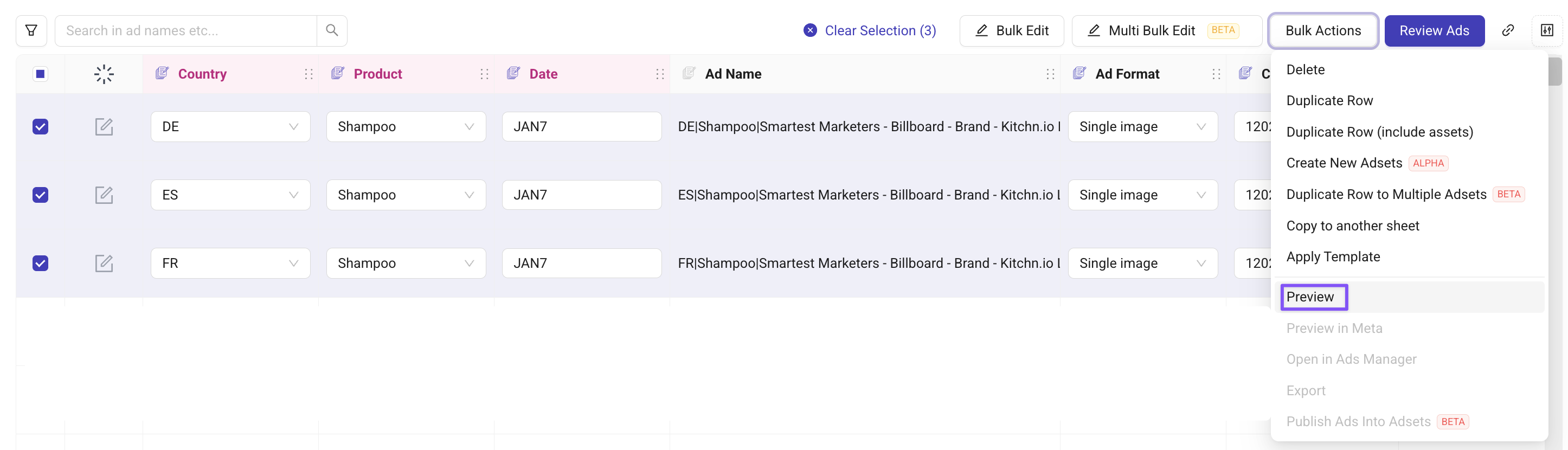Click the search magnifier icon
Screen dimensions: 1568x450
tap(332, 30)
